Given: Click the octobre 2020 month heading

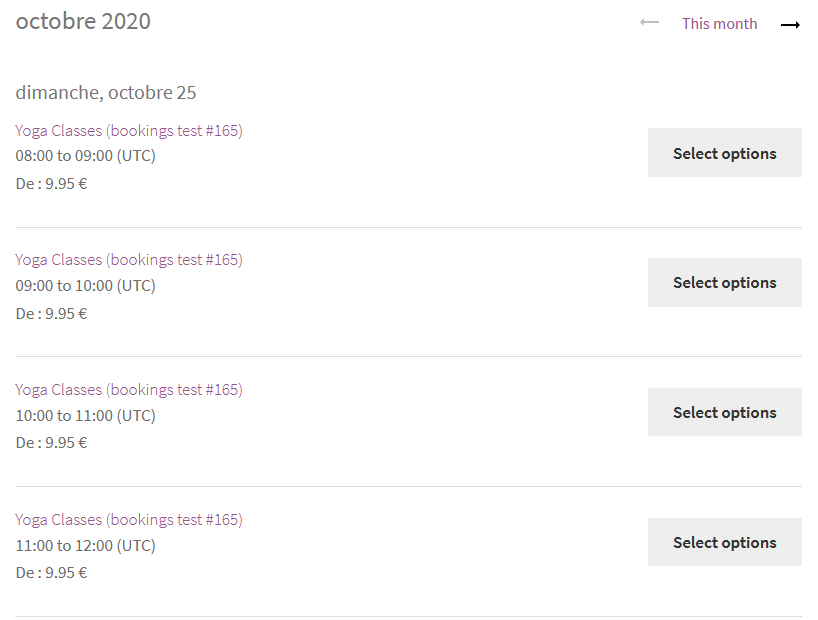Looking at the screenshot, I should coord(83,22).
